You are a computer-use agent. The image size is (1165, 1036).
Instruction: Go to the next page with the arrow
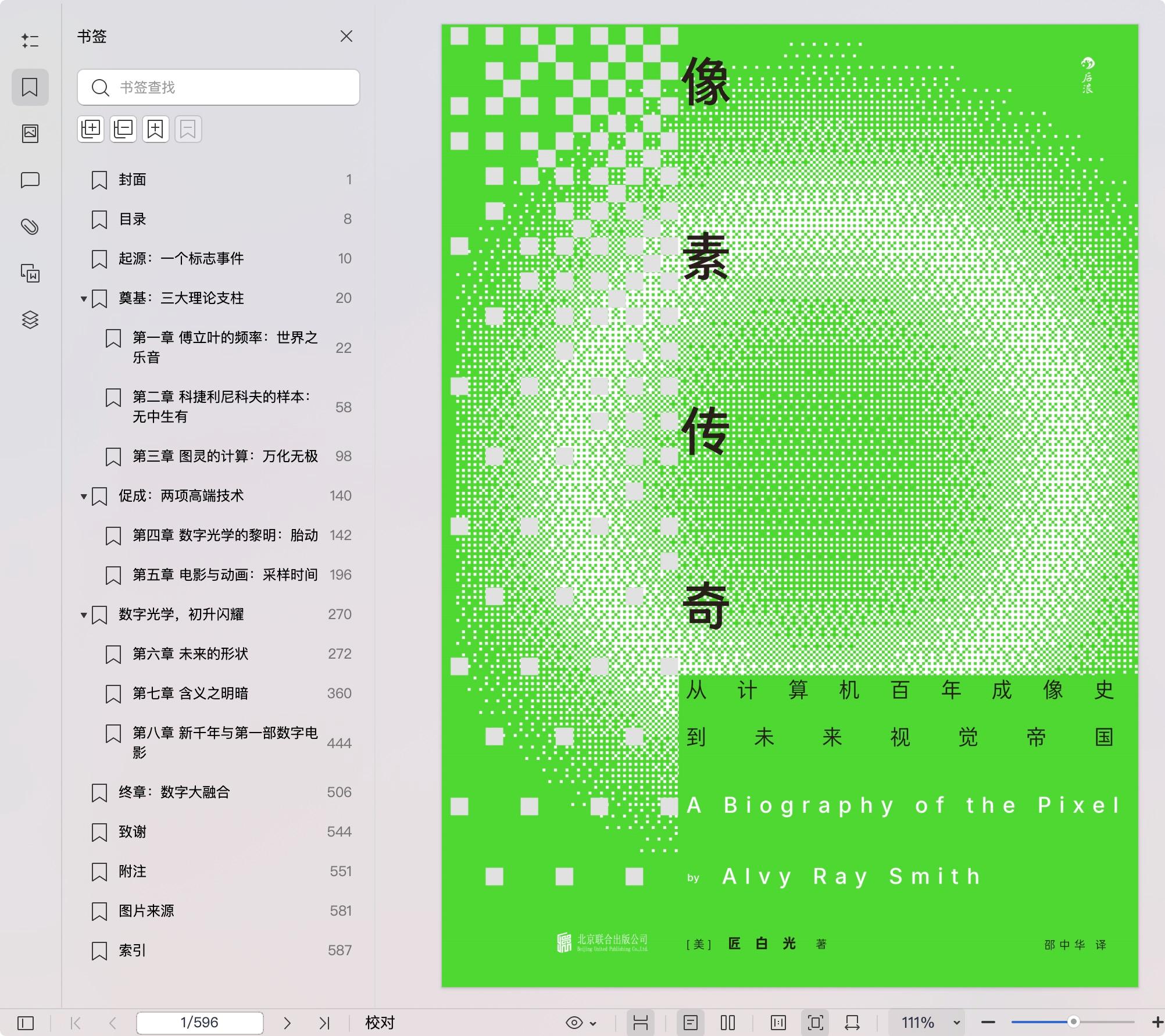click(287, 1023)
